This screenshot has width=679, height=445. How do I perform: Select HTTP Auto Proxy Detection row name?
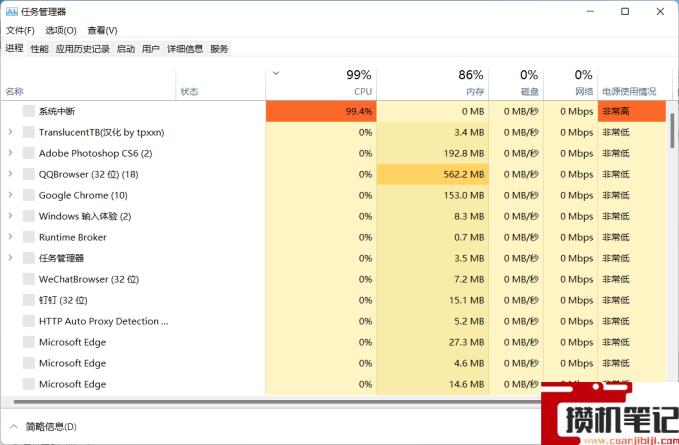[x=103, y=321]
